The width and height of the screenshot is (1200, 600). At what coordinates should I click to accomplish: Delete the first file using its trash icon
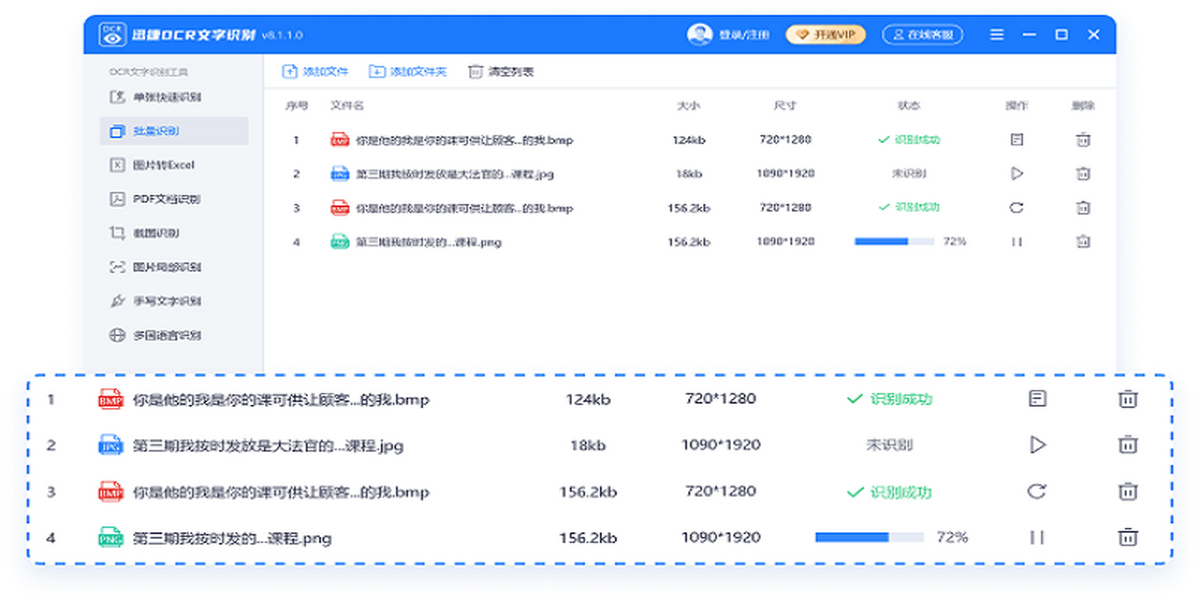coord(1082,140)
